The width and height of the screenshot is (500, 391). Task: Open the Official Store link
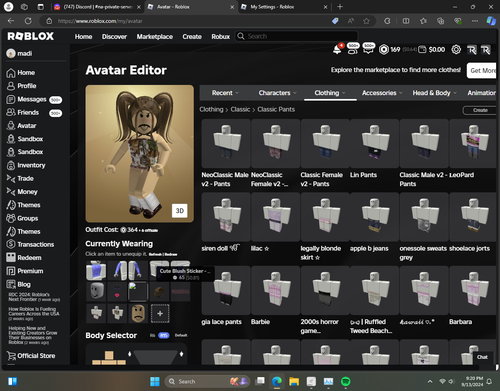tap(31, 356)
